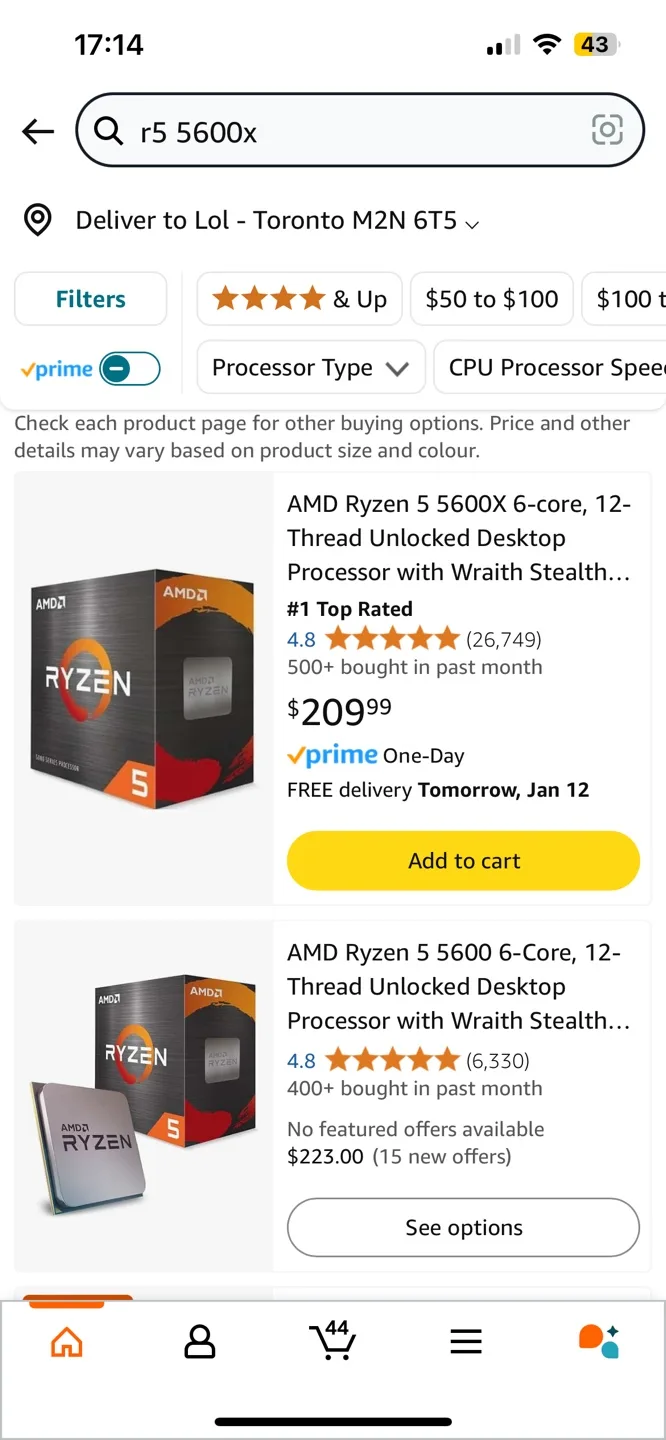
Task: Open the hamburger menu icon
Action: tap(466, 1341)
